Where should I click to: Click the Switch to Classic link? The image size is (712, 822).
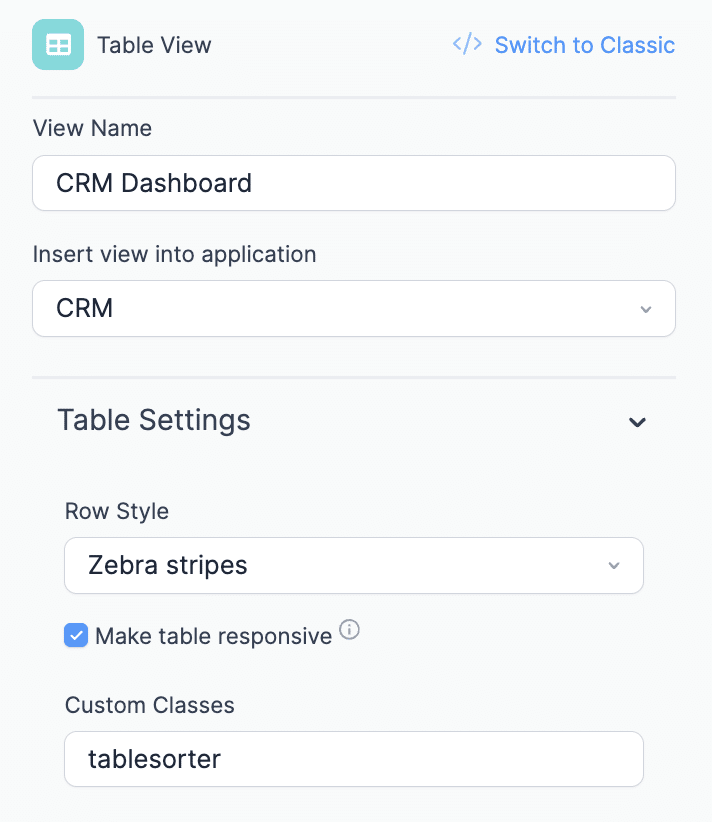coord(585,45)
